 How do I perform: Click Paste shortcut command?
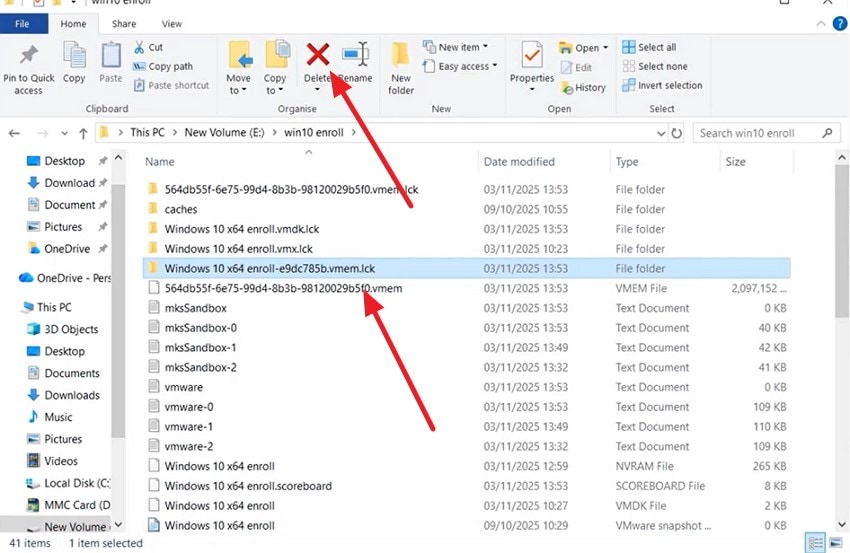click(x=171, y=85)
